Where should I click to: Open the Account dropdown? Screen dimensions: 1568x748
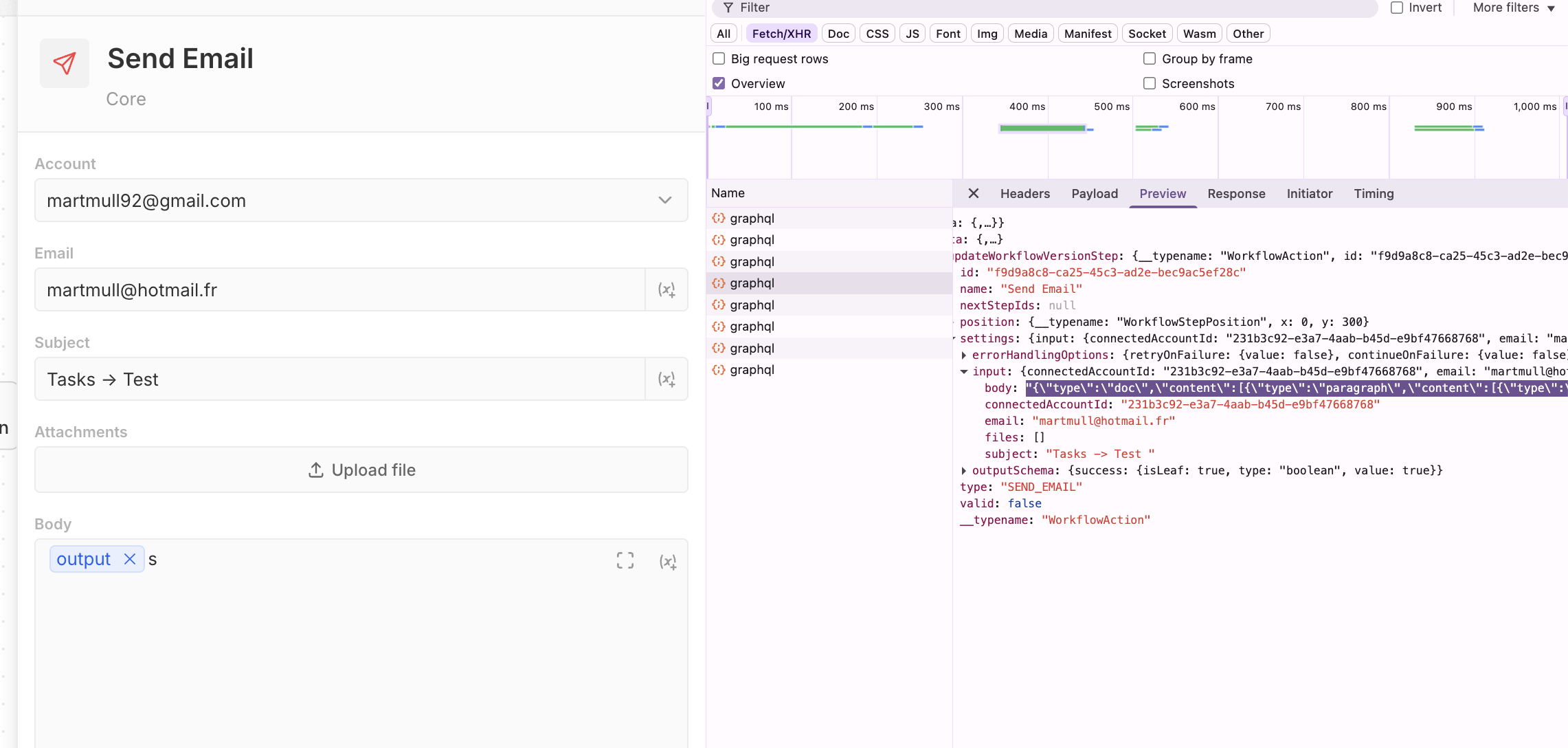pyautogui.click(x=664, y=200)
